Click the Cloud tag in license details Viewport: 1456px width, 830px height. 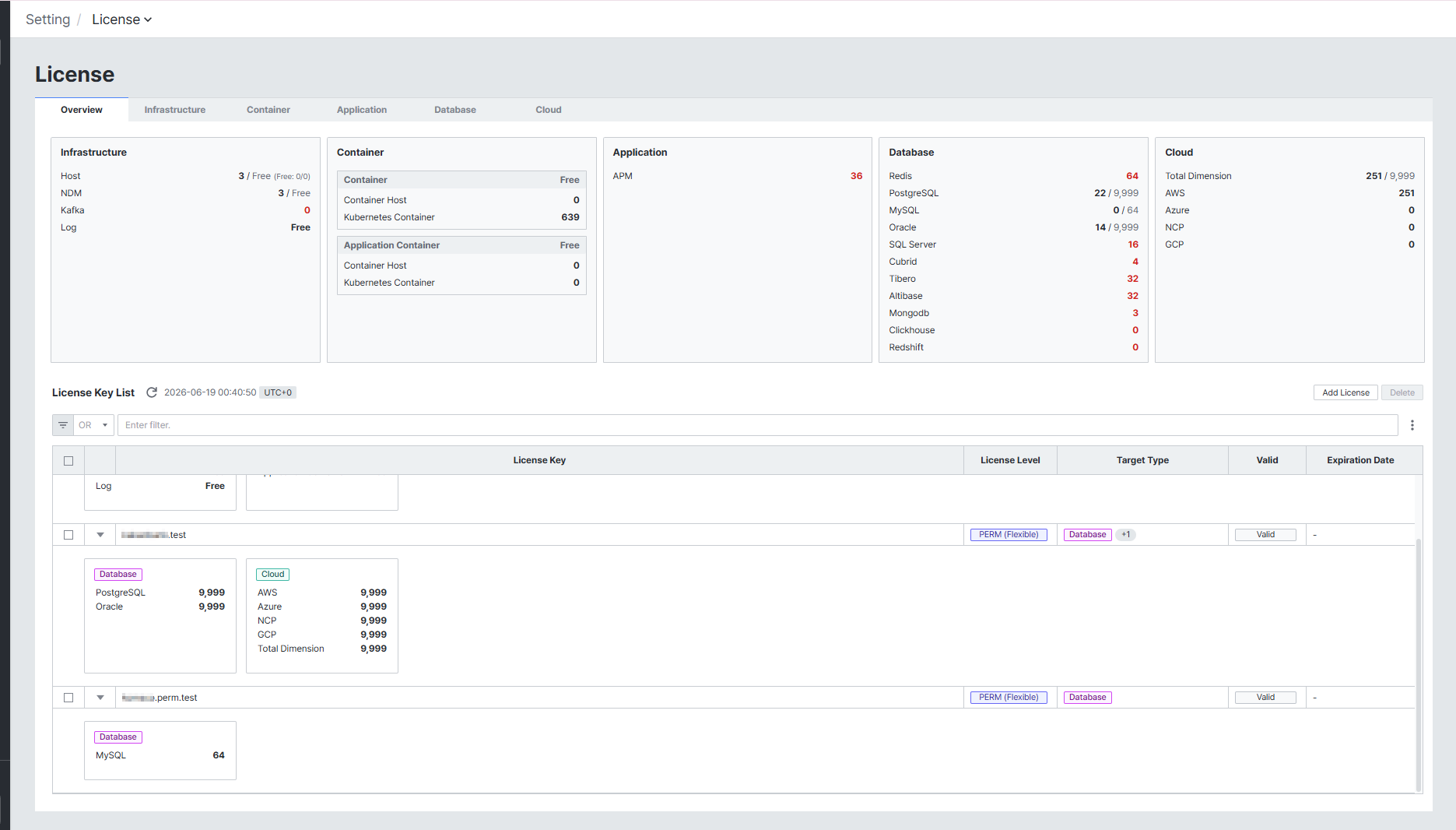272,575
